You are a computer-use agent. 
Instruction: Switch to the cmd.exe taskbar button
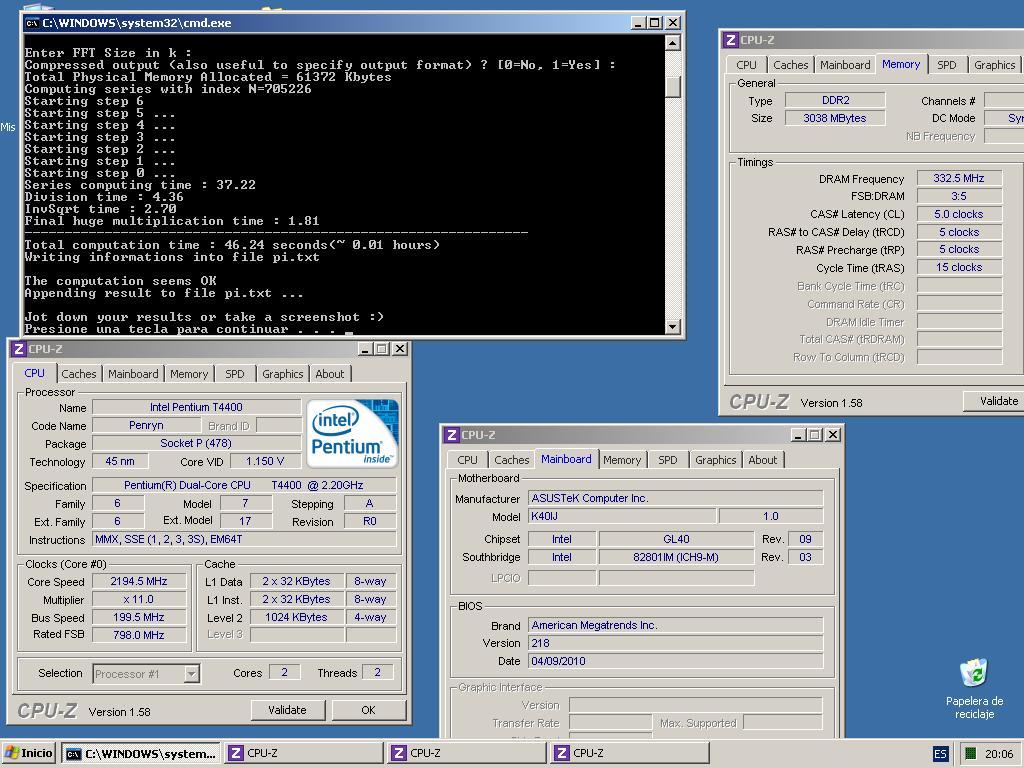(x=140, y=753)
